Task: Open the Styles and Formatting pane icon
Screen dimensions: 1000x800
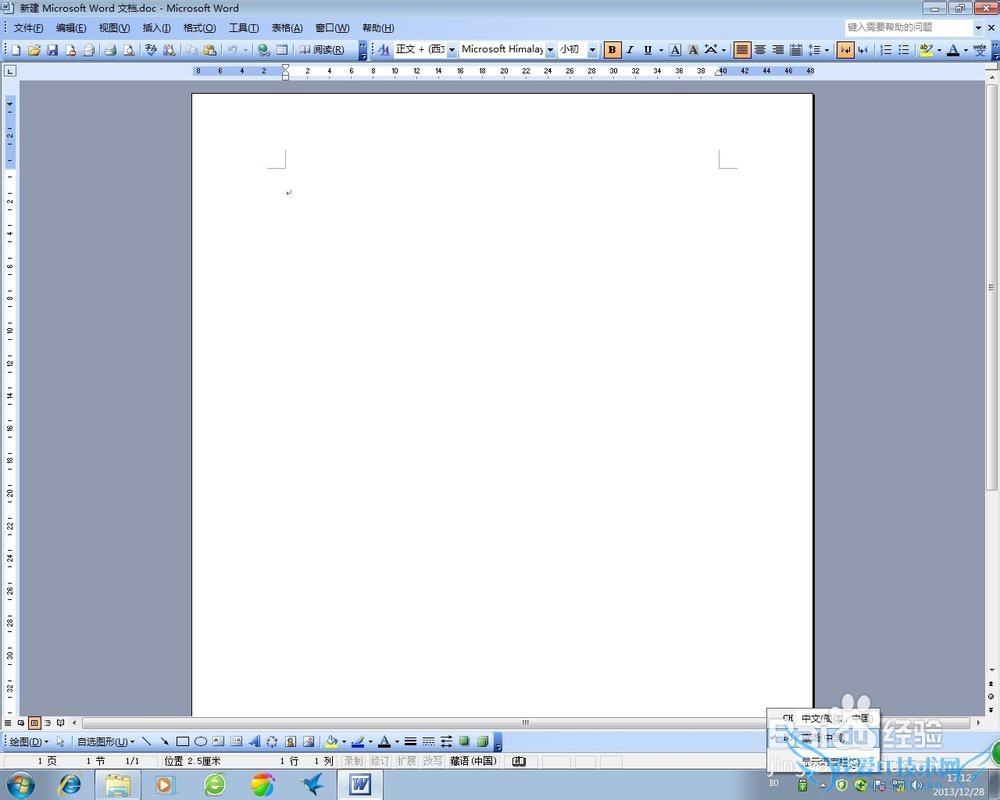Action: [384, 50]
